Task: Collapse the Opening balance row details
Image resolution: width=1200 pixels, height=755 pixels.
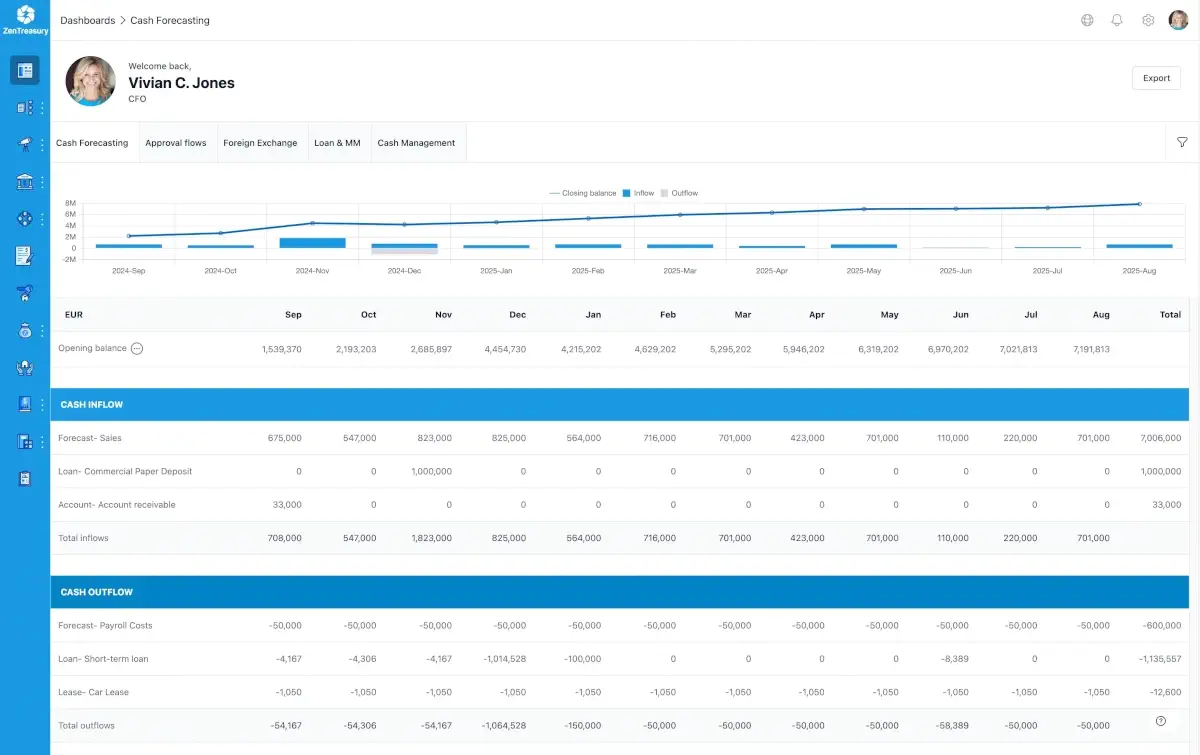Action: [136, 348]
